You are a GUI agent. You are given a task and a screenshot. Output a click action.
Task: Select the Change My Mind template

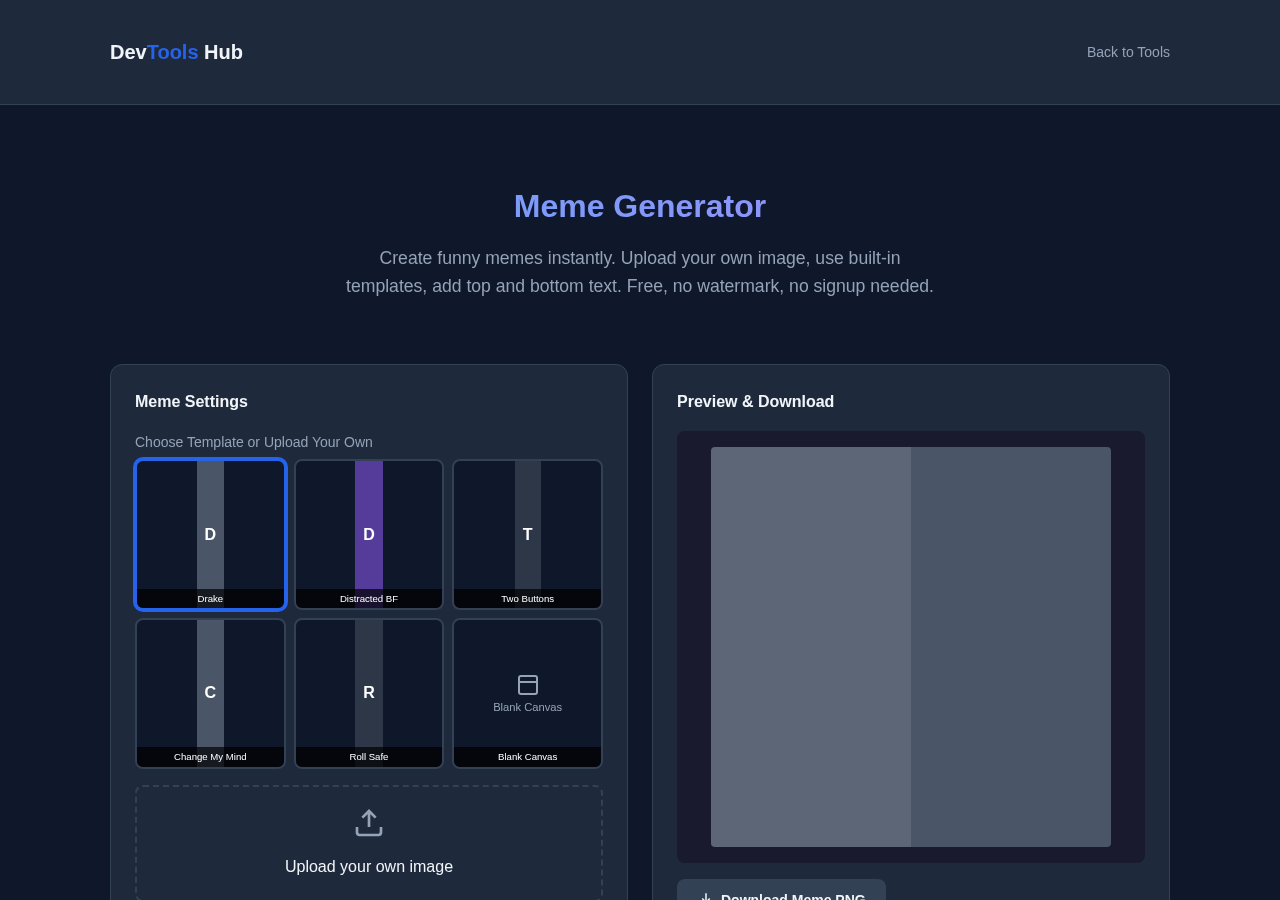coord(210,693)
